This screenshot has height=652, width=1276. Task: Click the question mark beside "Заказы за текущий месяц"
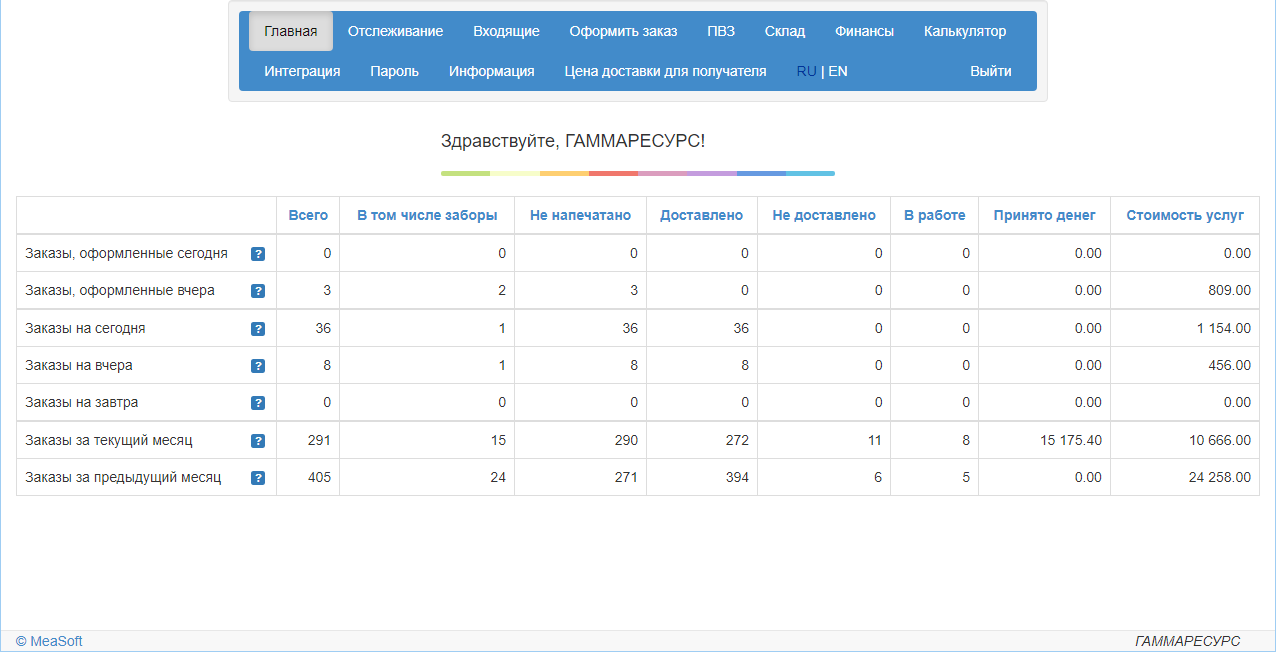click(x=258, y=440)
